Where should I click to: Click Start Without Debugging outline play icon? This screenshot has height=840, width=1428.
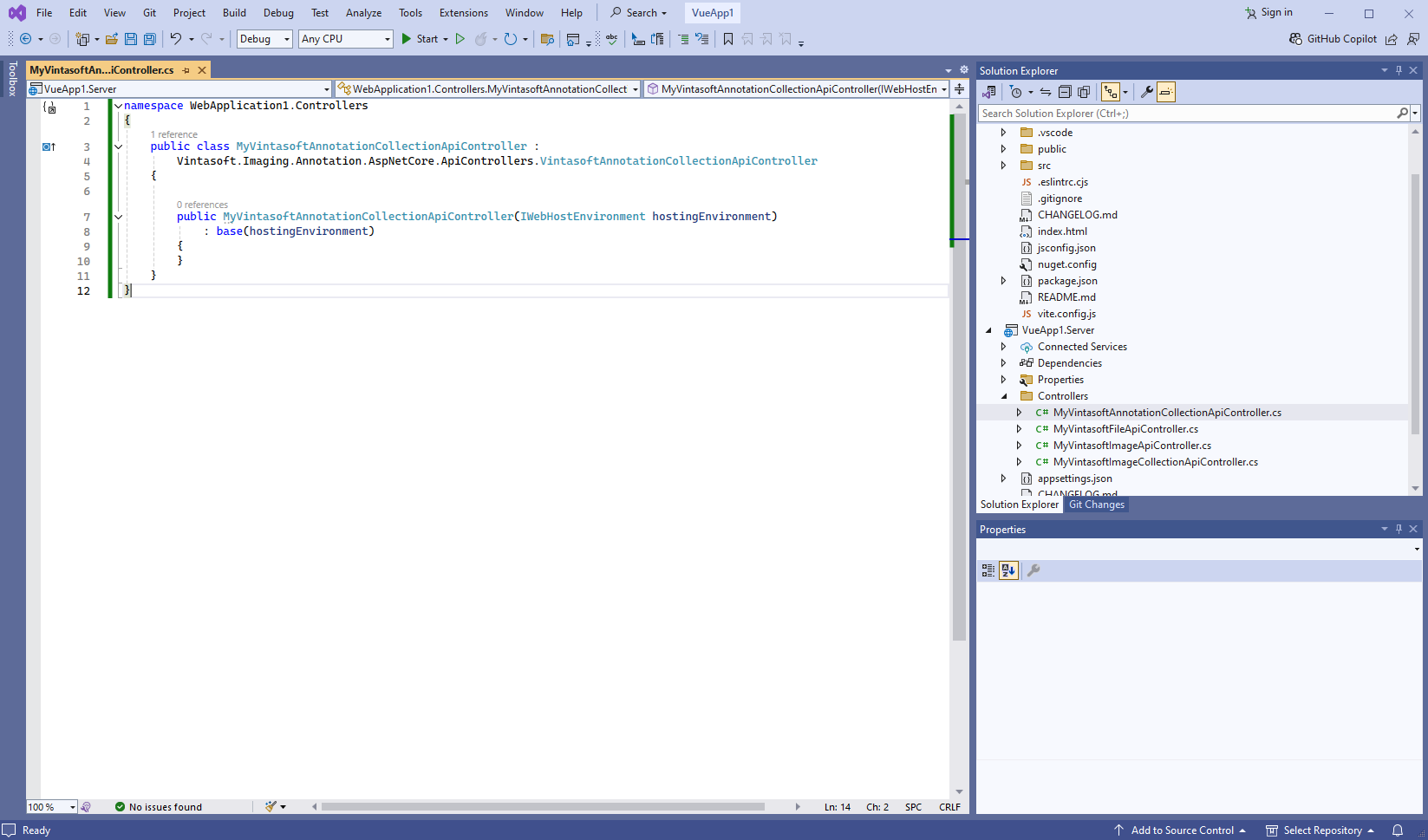pos(460,39)
